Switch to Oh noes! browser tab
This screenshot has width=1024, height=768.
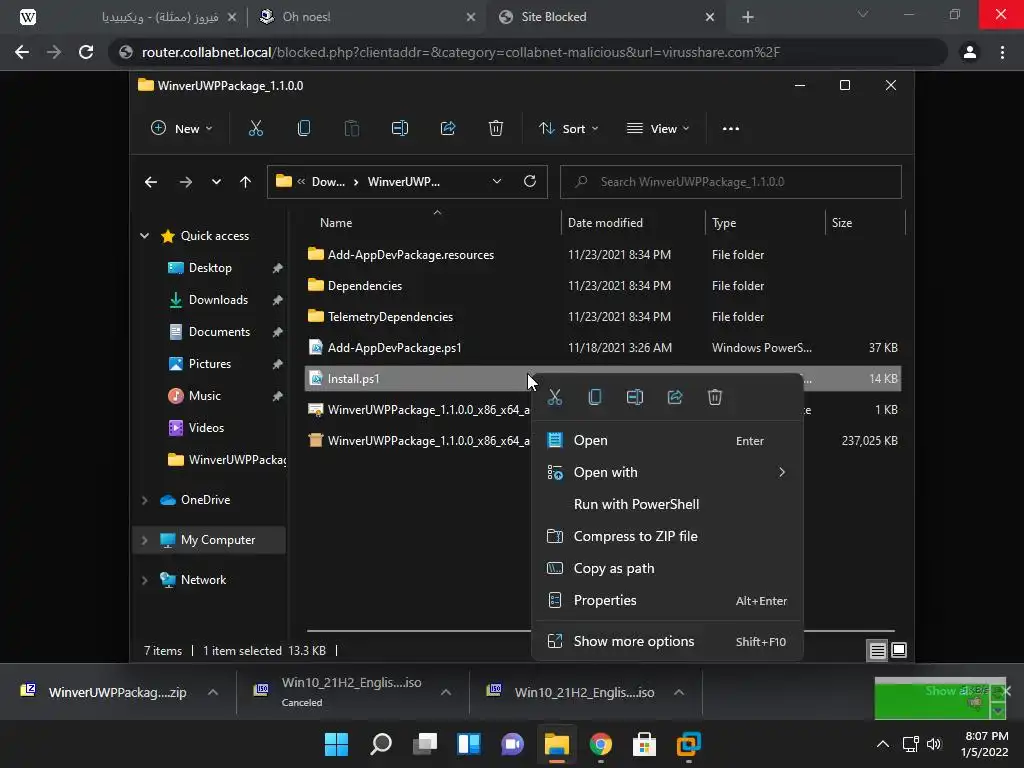(366, 17)
